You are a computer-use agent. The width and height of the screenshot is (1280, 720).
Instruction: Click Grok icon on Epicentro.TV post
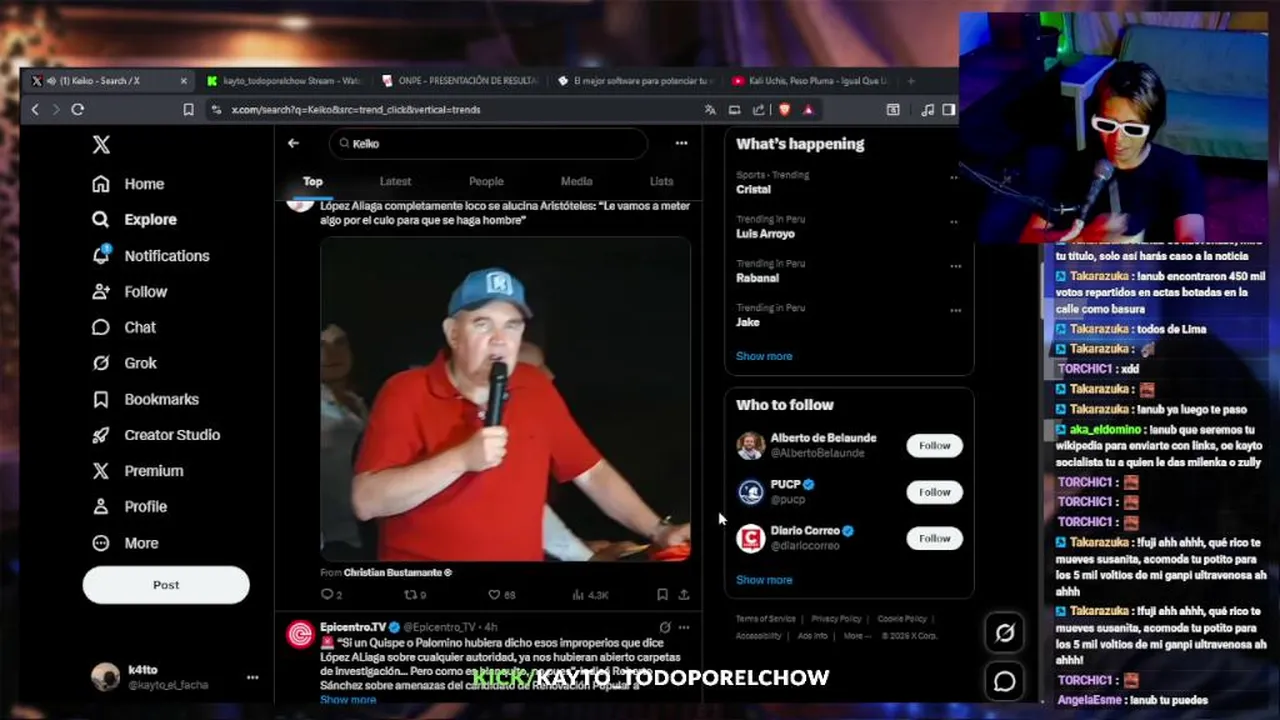click(x=665, y=627)
